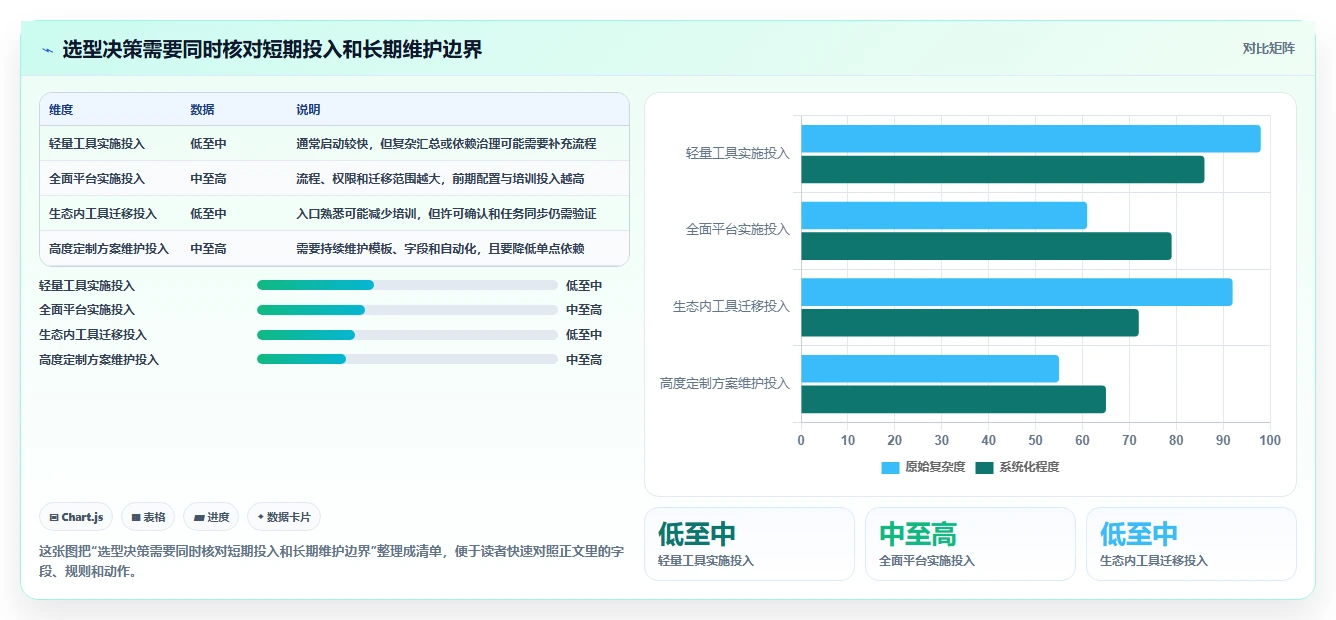This screenshot has height=620, width=1336.
Task: Click the 系统化程度 bar for 全面平台实施投入
Action: point(986,246)
